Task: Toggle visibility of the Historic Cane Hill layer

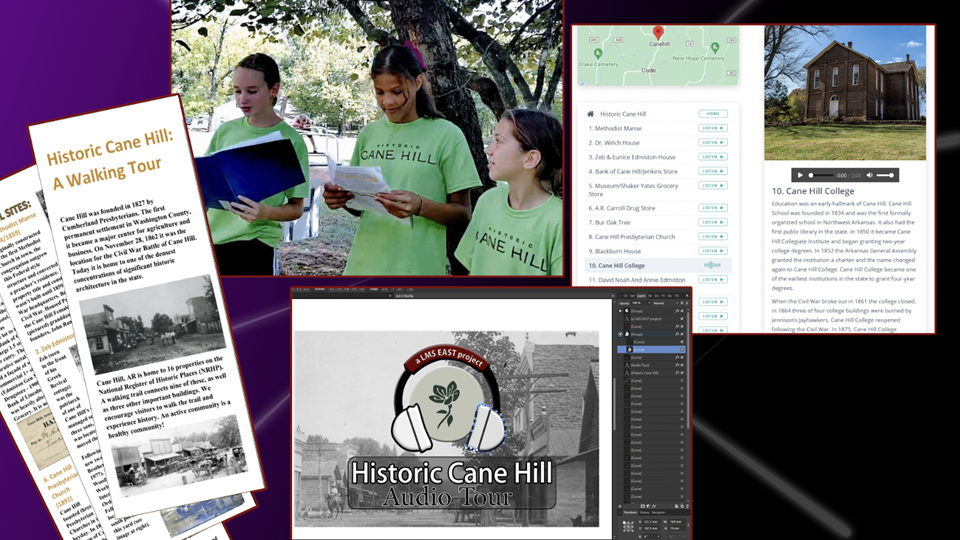Action: (x=682, y=373)
